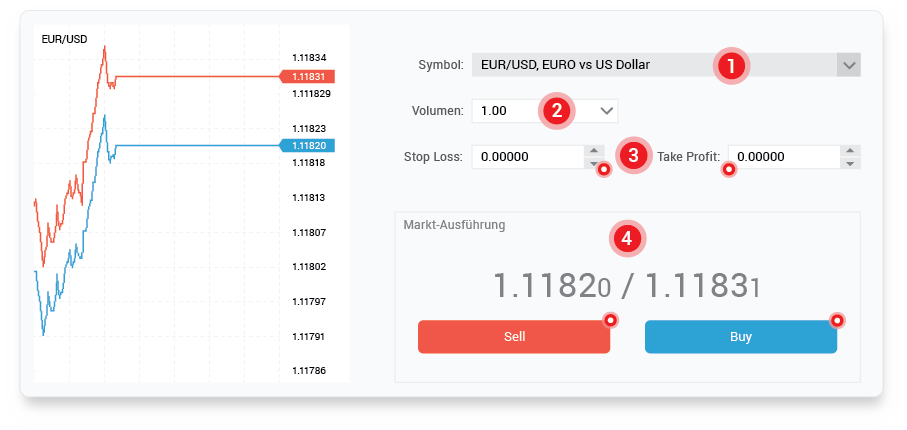Click the 1.111829 price axis label
This screenshot has width=907, height=430.
click(311, 94)
